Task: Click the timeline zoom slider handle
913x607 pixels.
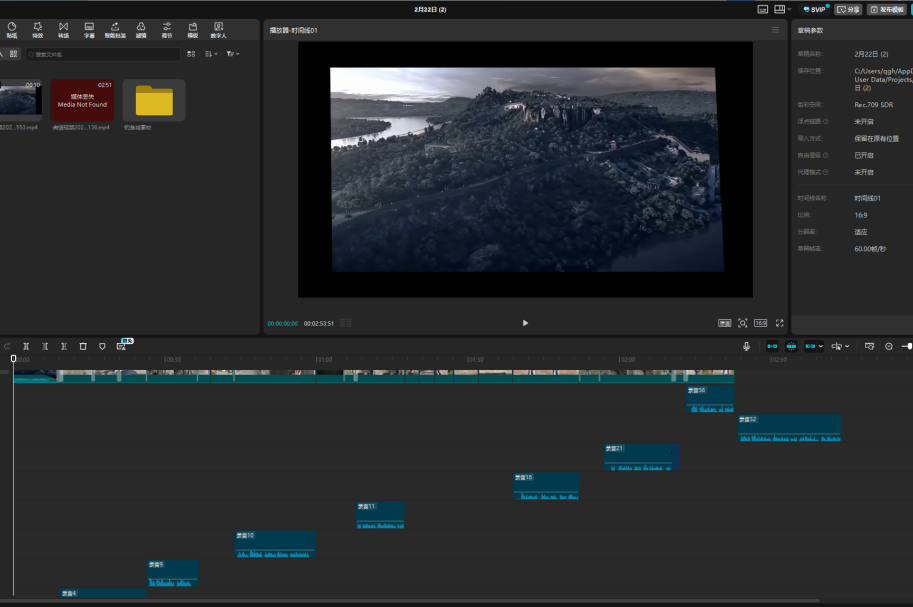Action: (x=907, y=346)
